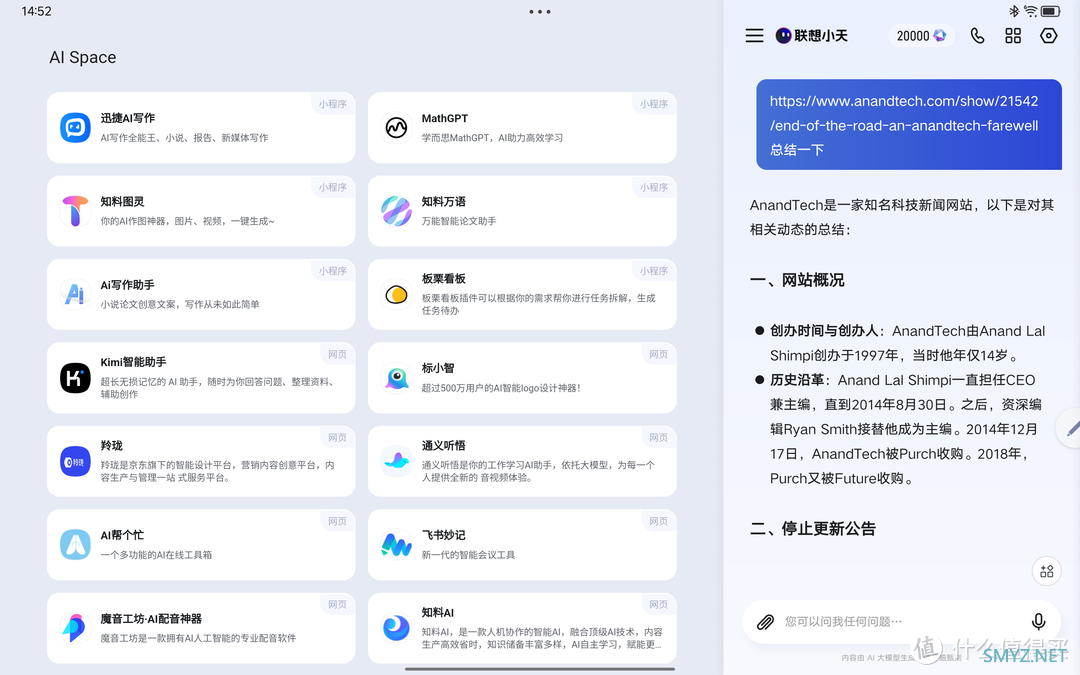Launch the 知料万语 icon

(396, 211)
